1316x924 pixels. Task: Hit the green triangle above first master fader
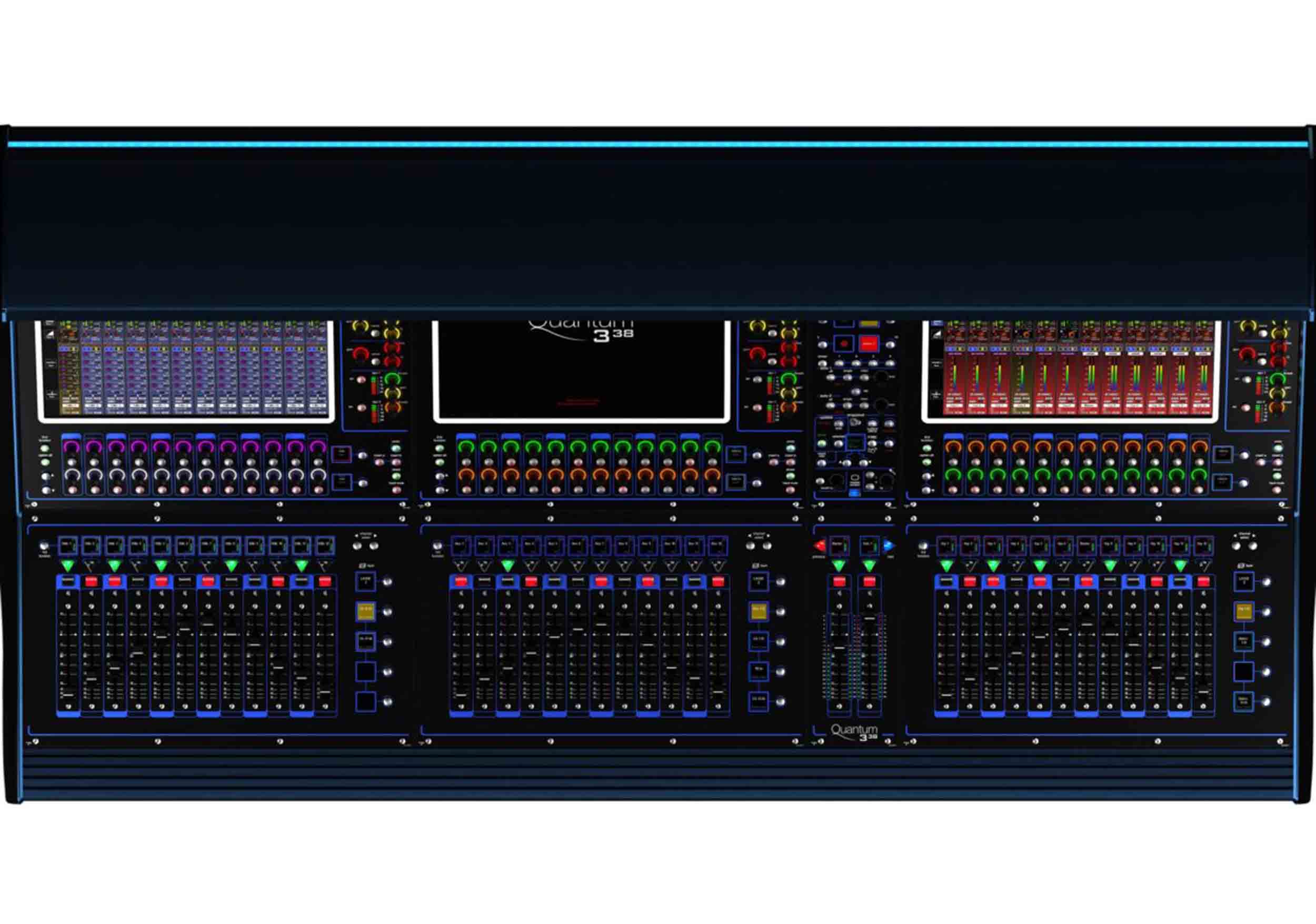(839, 567)
